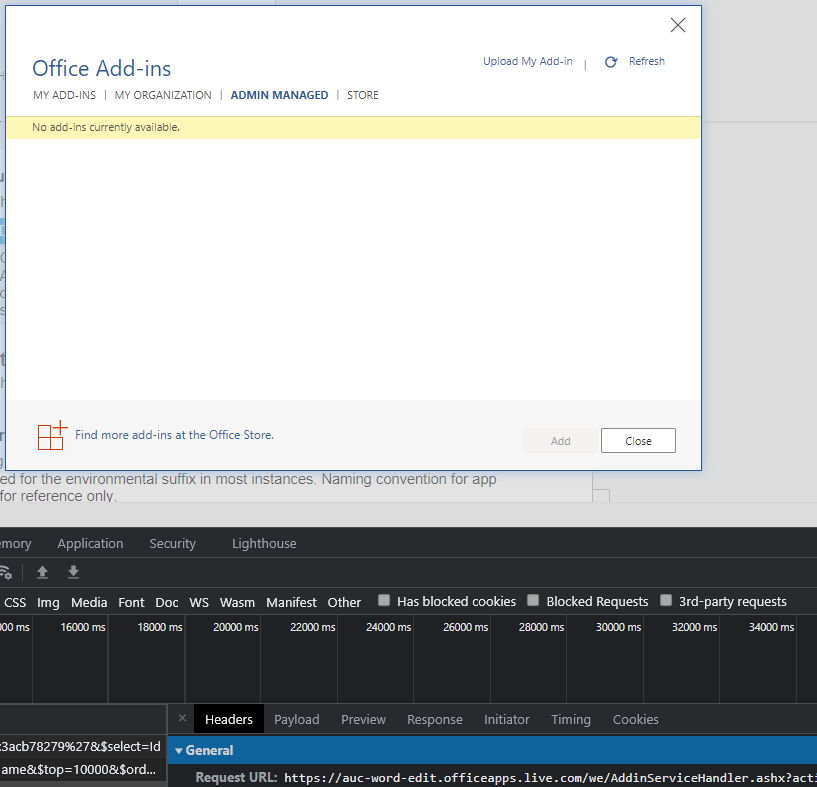Select the Manifest request filter
This screenshot has height=787, width=817.
(x=291, y=602)
